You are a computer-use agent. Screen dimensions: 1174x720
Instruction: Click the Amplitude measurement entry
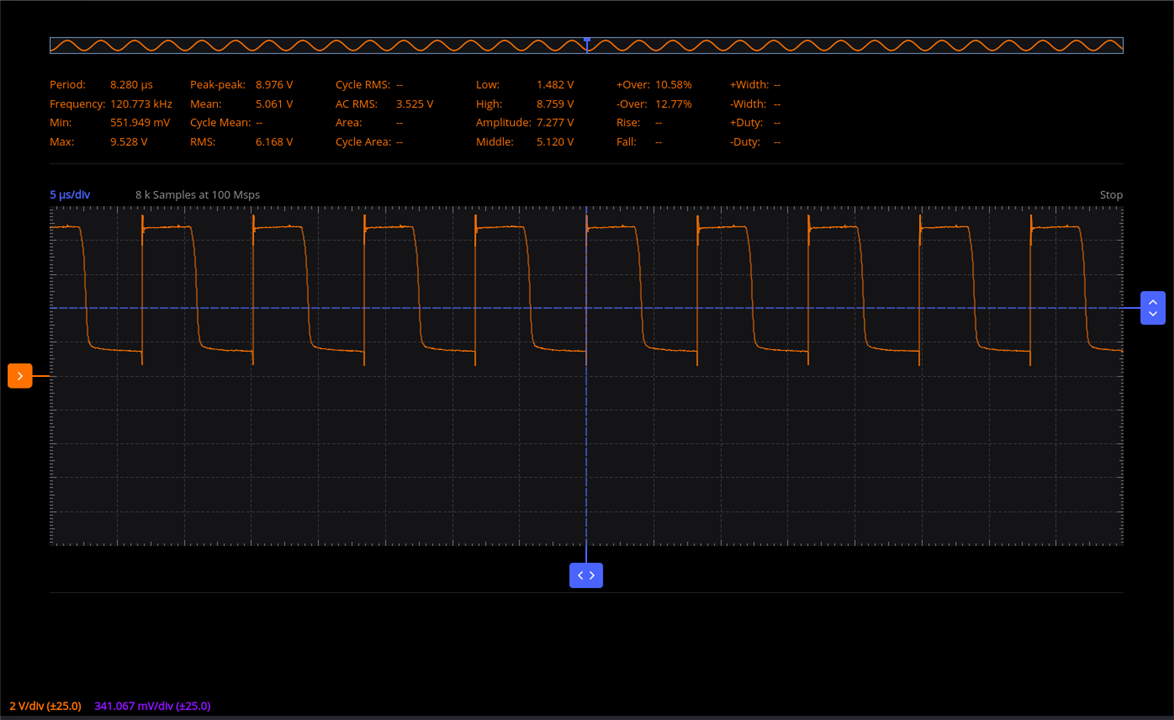click(x=524, y=123)
